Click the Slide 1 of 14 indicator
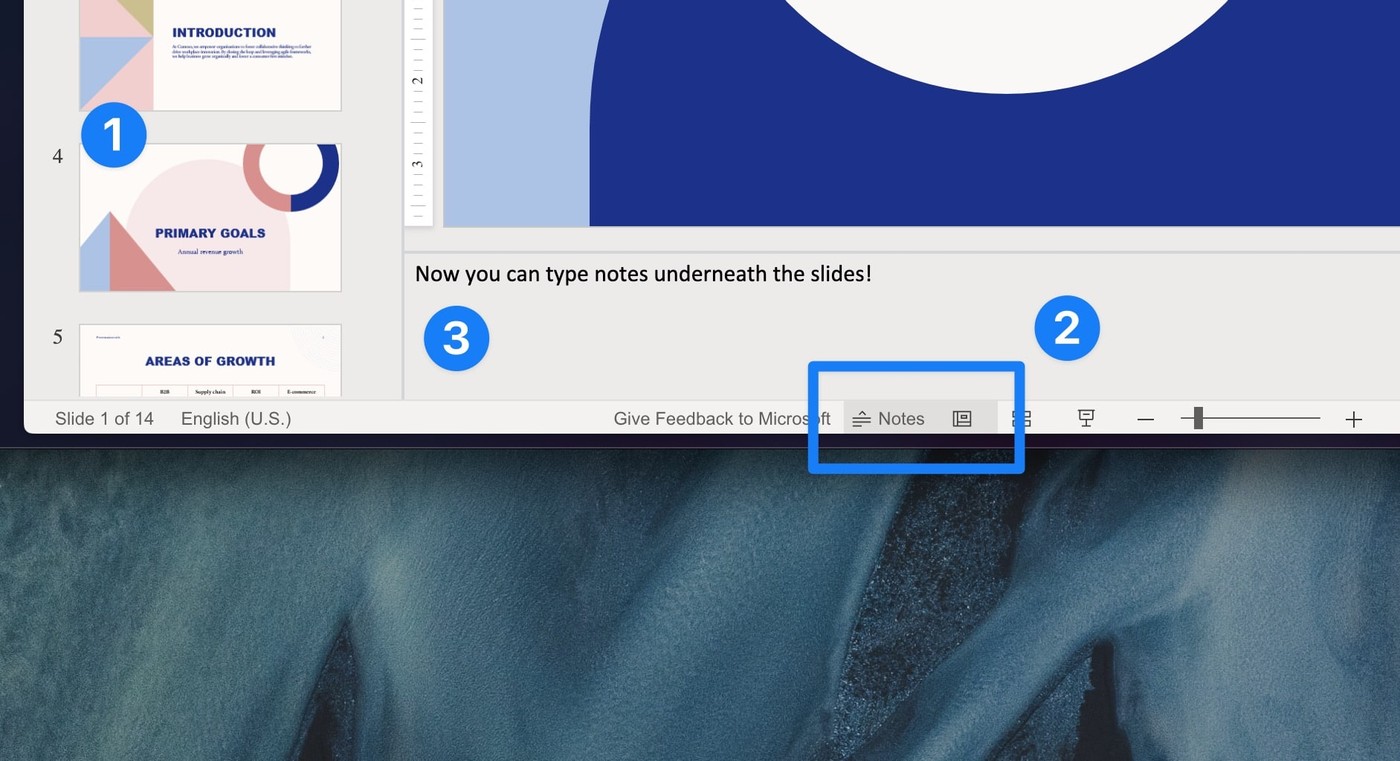This screenshot has width=1400, height=761. coord(104,418)
